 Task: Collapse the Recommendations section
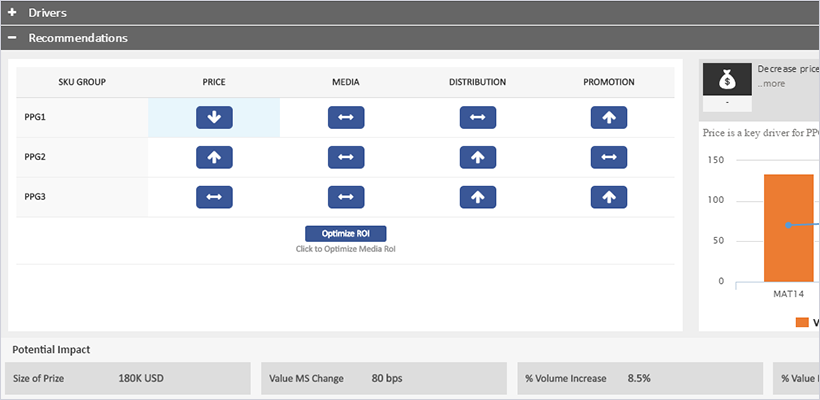13,38
